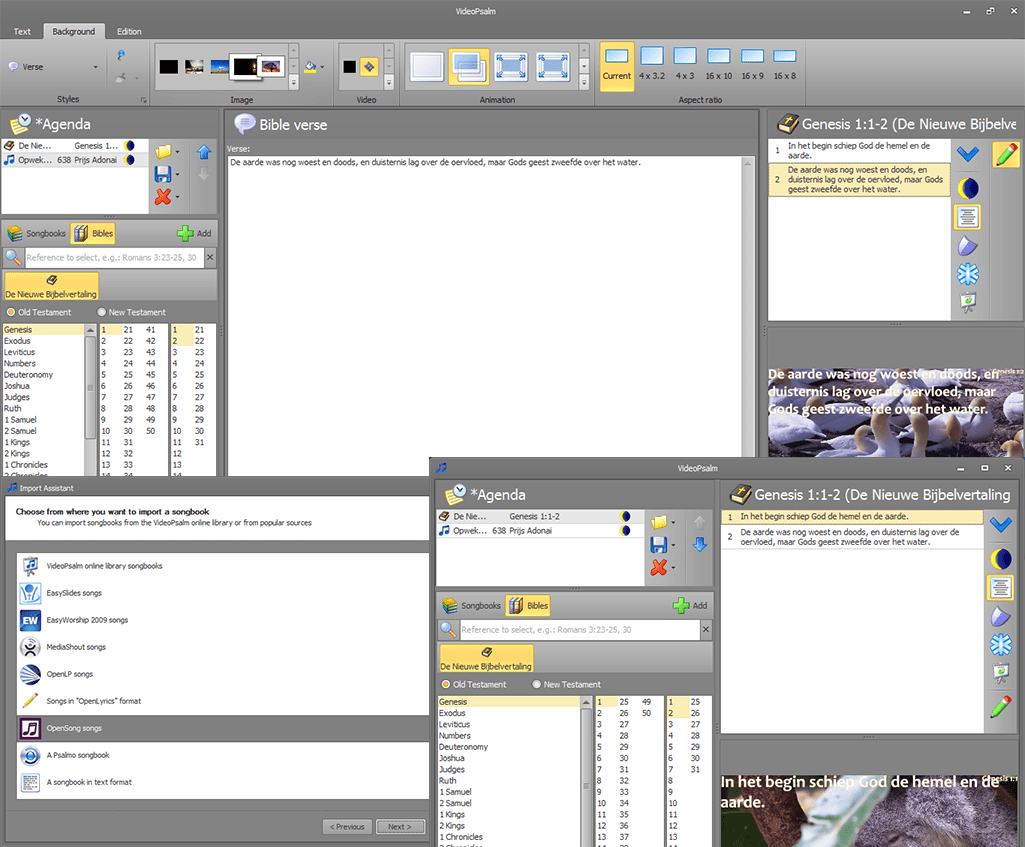Click the purple shape icon in main verse panel
This screenshot has height=847, width=1025.
[x=967, y=246]
